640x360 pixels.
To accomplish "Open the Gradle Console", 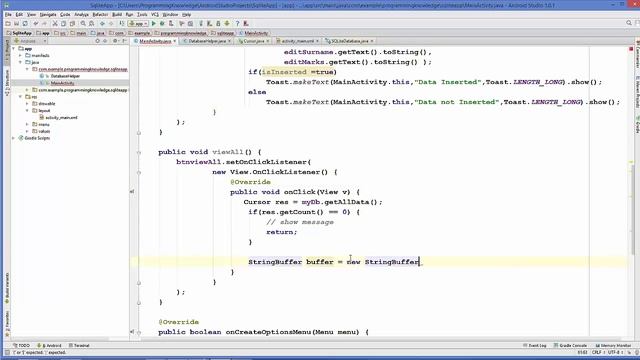I will [571, 345].
